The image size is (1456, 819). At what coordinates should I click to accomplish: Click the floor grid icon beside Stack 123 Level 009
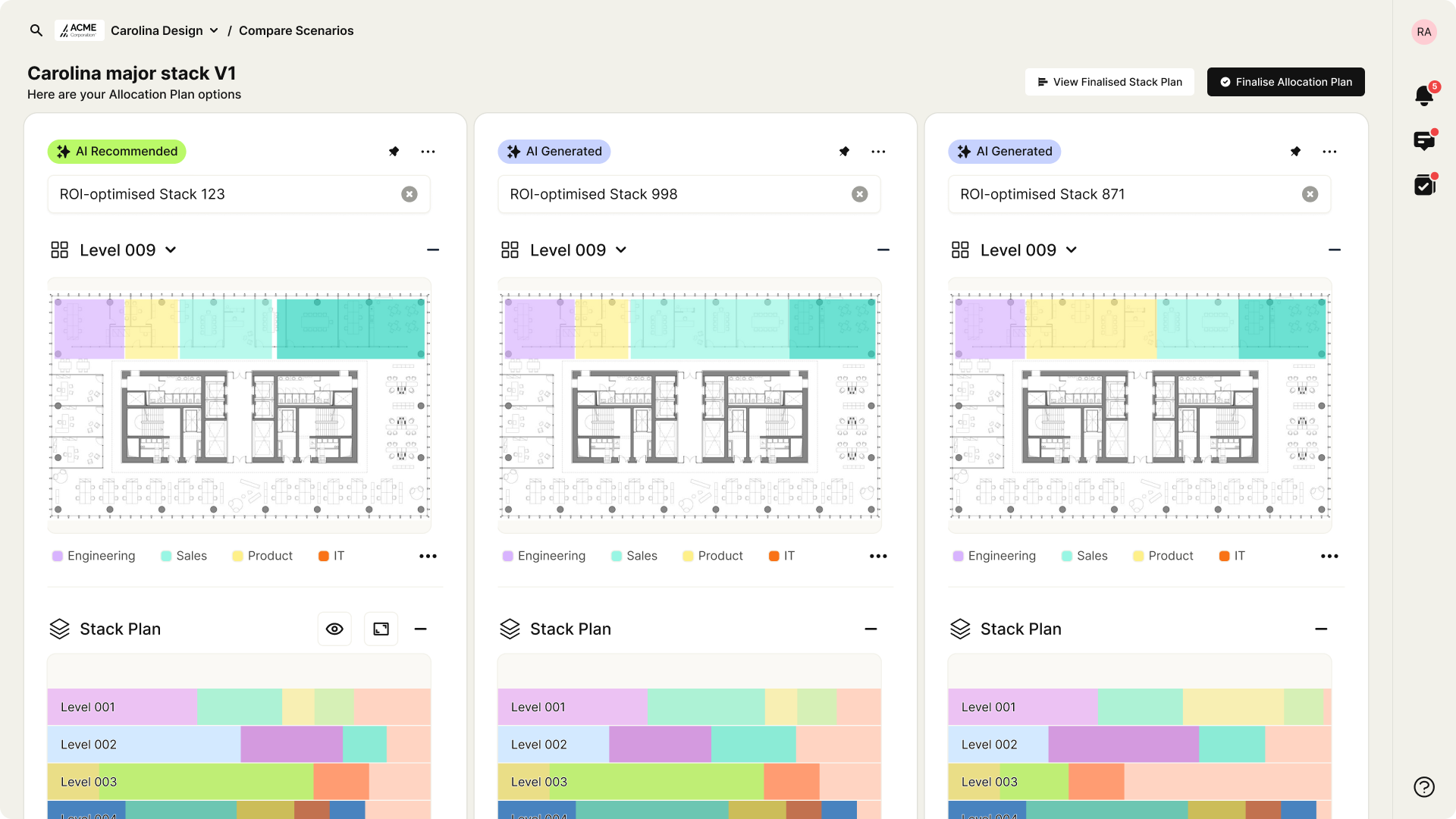(59, 250)
